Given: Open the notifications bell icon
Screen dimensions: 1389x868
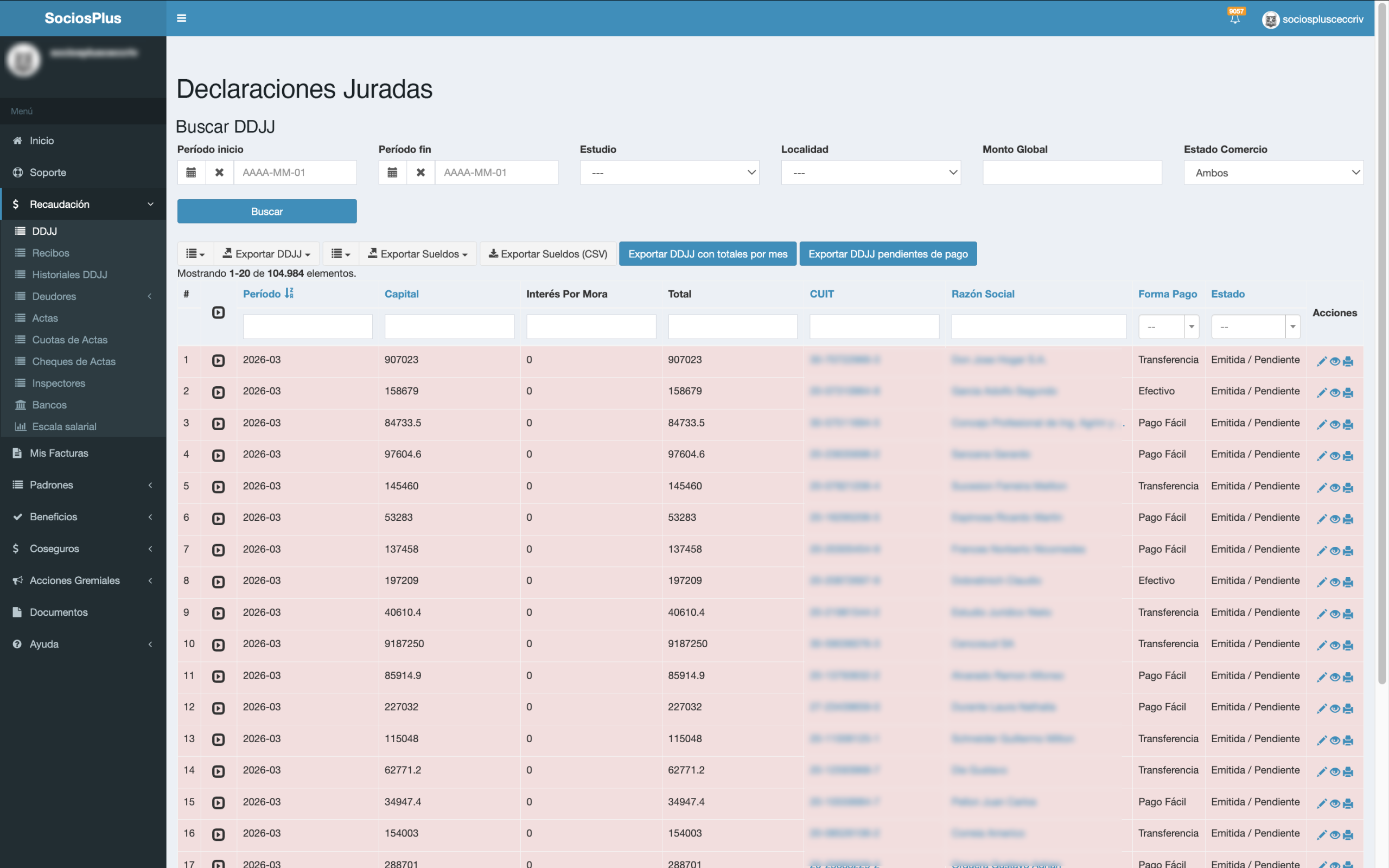Looking at the screenshot, I should [x=1234, y=19].
